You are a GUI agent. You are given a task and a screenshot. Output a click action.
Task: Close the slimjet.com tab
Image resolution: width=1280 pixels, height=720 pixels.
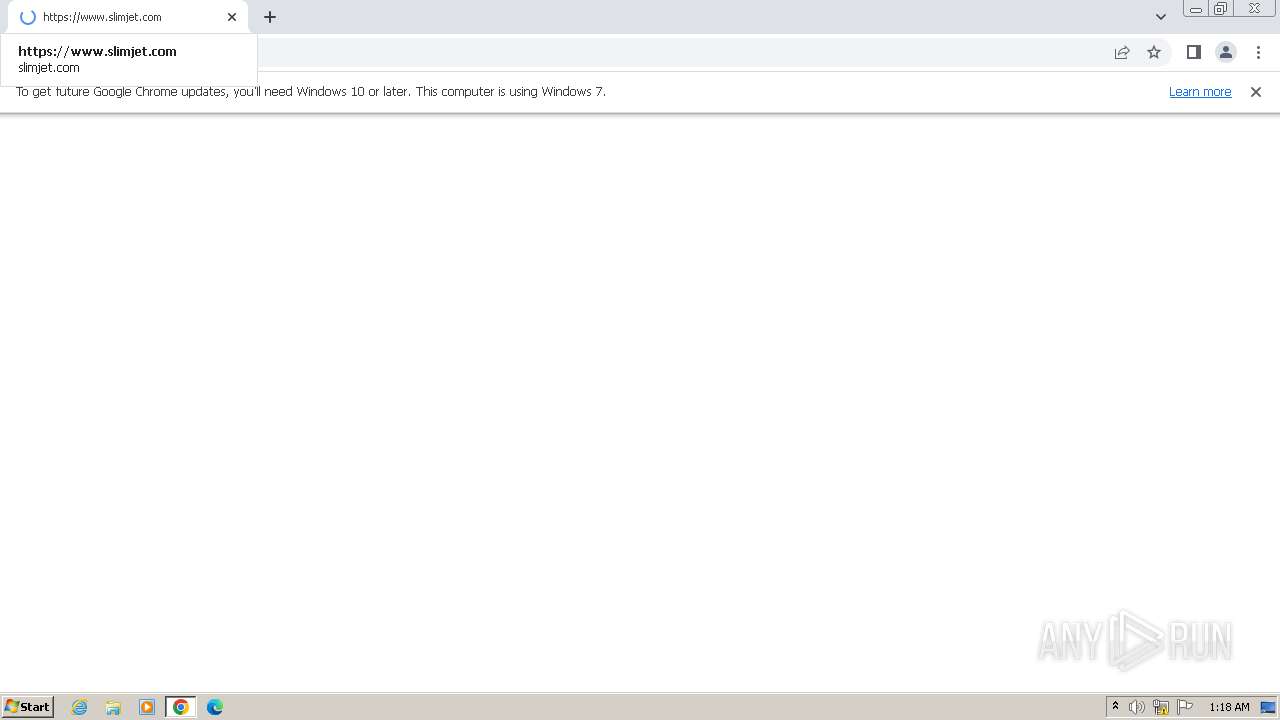pyautogui.click(x=232, y=17)
